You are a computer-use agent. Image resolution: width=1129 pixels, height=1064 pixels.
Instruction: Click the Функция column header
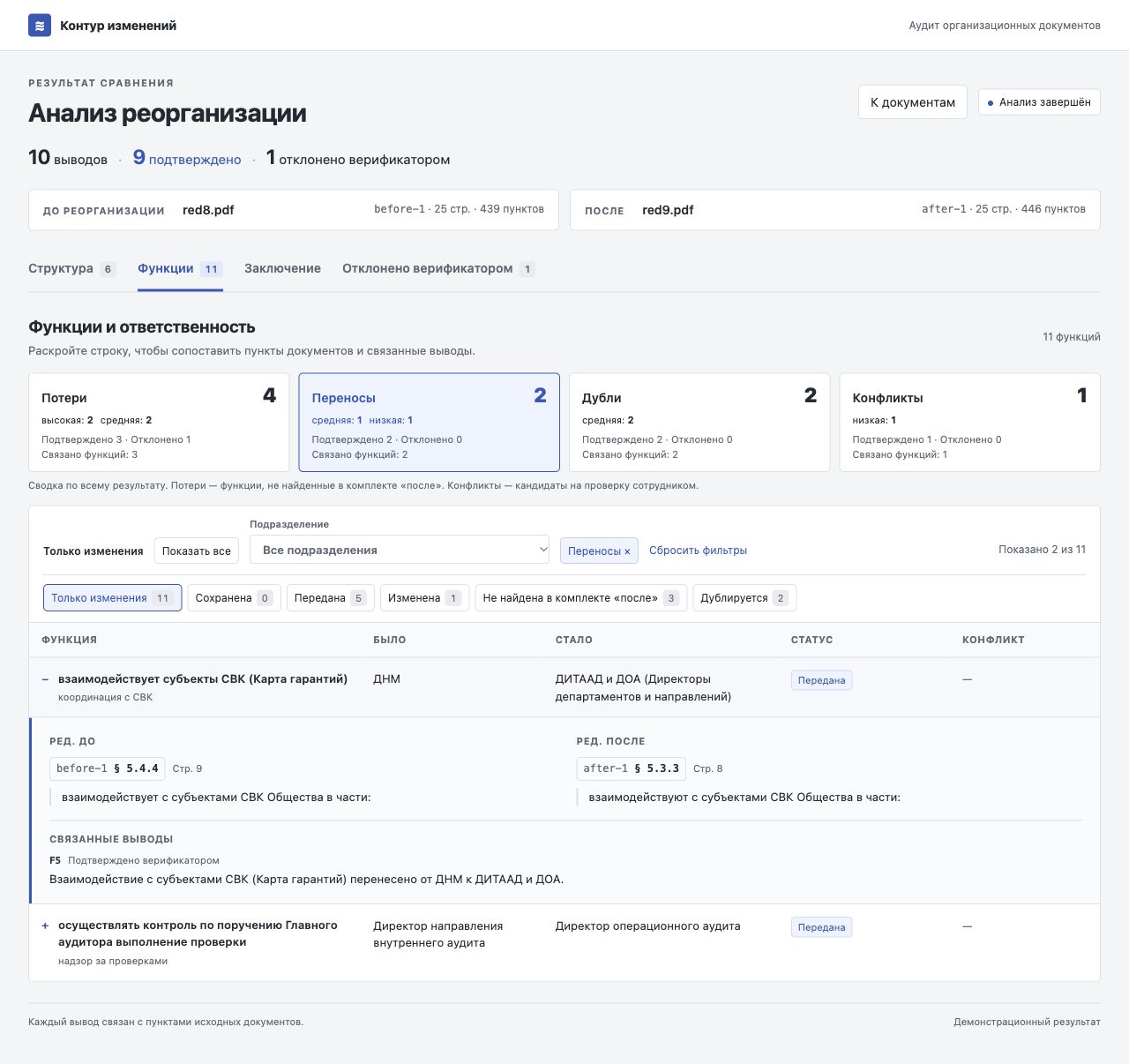[69, 640]
